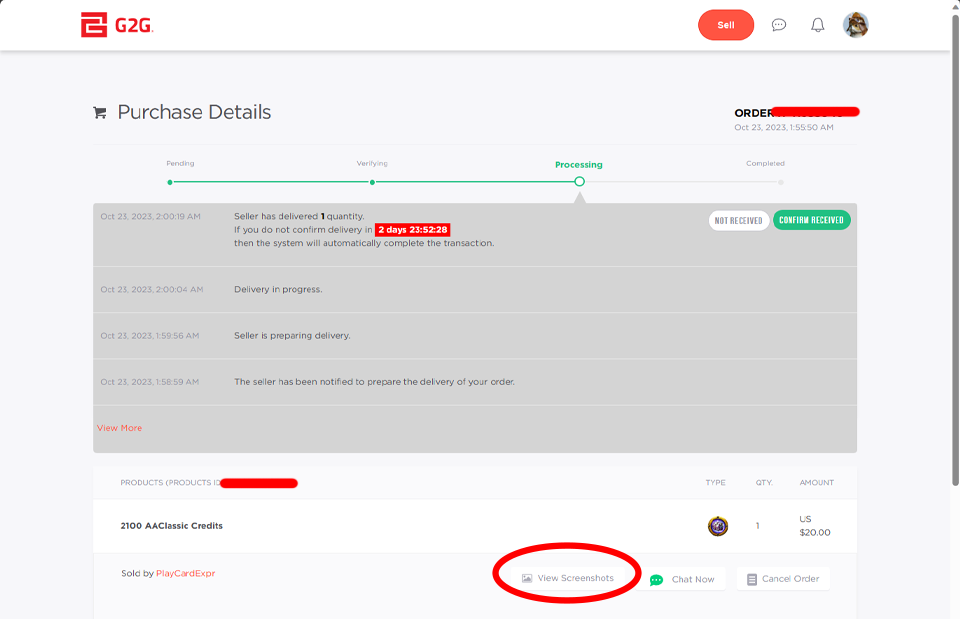
Task: Expand View More order history
Action: click(x=119, y=427)
